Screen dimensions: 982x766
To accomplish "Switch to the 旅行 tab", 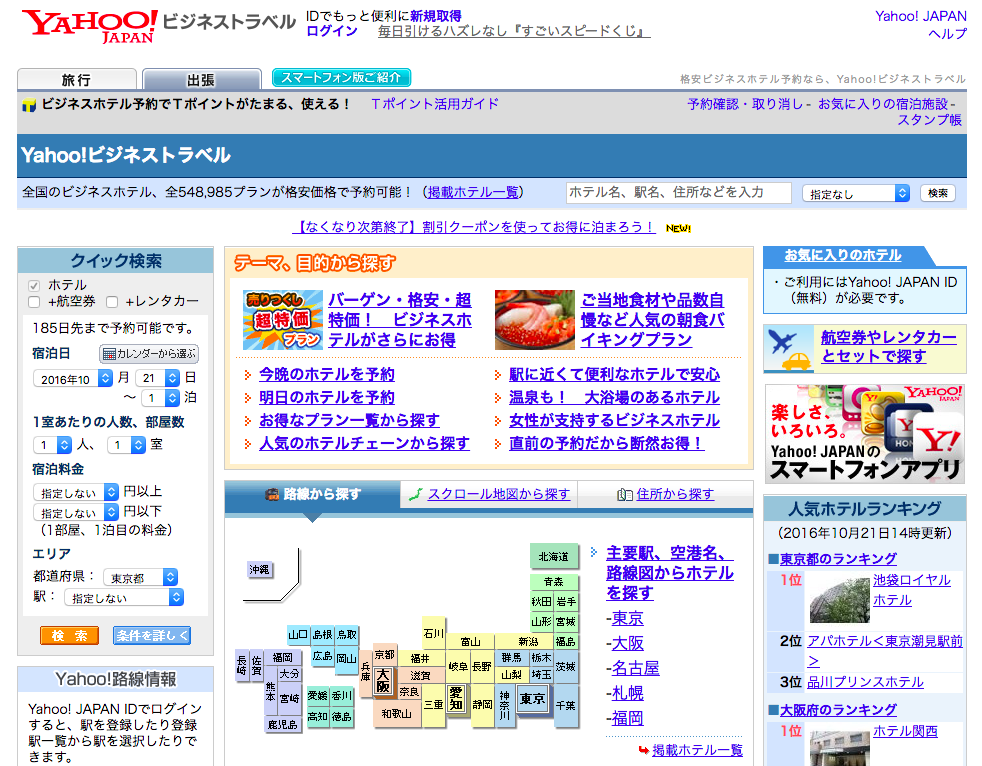I will tap(76, 80).
